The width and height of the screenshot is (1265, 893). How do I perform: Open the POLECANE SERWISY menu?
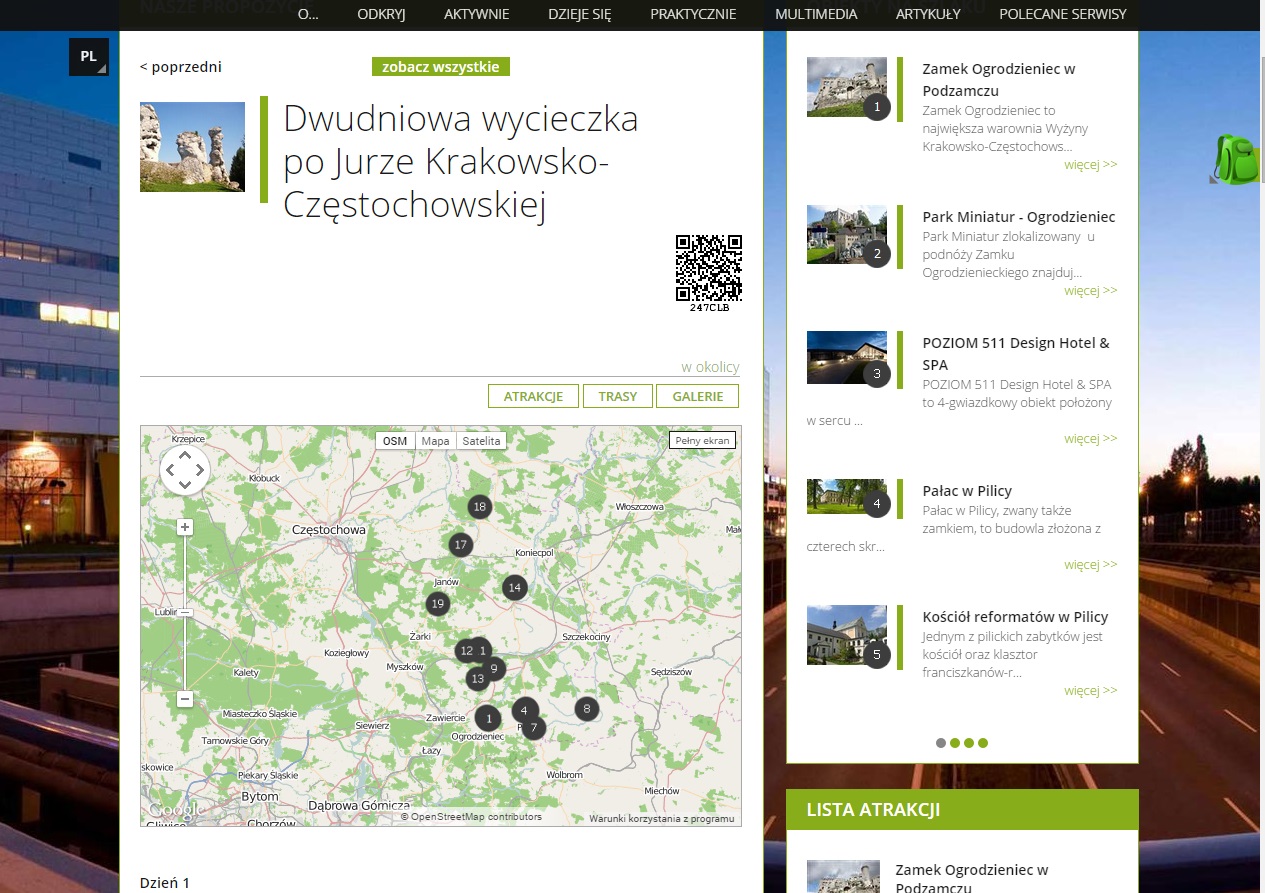point(1062,14)
